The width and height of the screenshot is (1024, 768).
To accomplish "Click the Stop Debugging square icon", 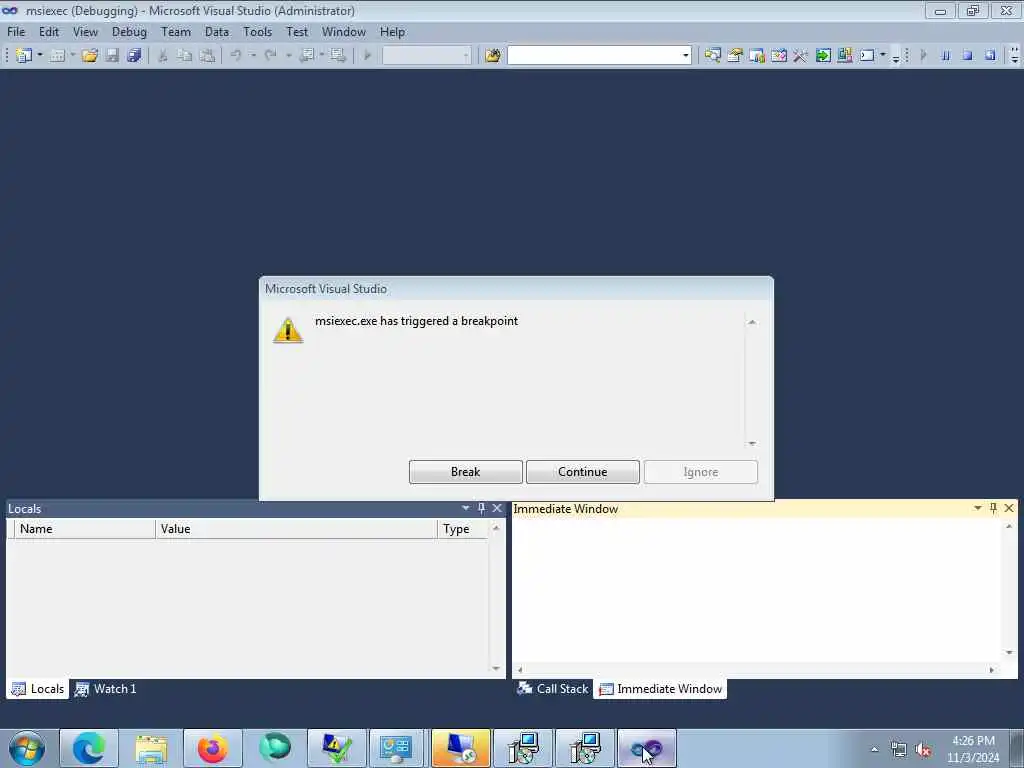I will (x=968, y=56).
